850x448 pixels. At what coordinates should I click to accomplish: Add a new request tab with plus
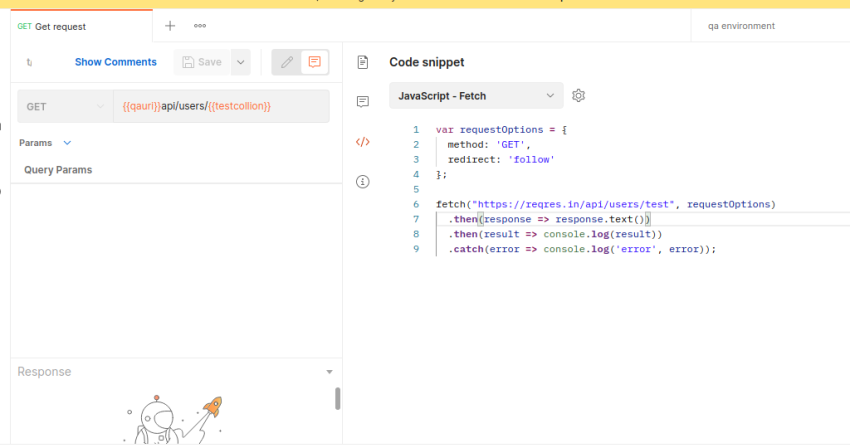click(x=170, y=26)
